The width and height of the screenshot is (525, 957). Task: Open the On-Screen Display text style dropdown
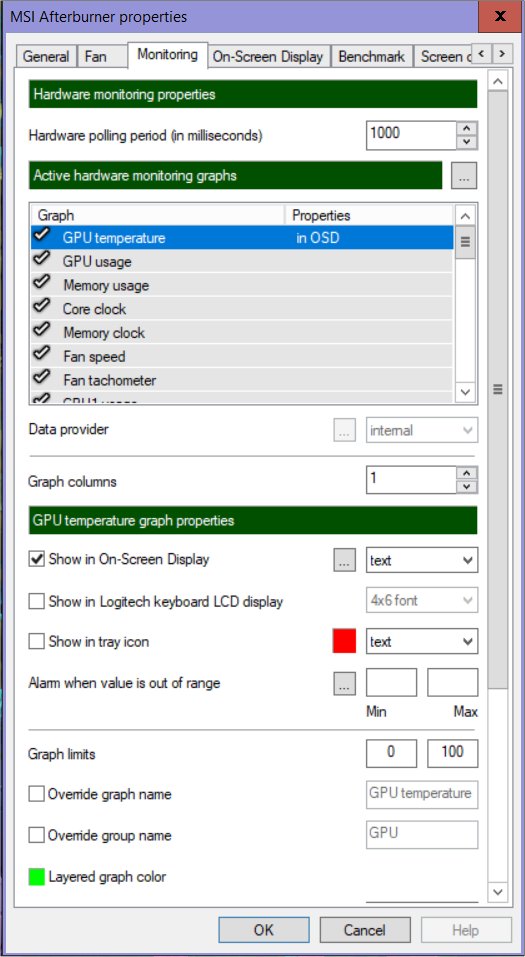[x=422, y=560]
